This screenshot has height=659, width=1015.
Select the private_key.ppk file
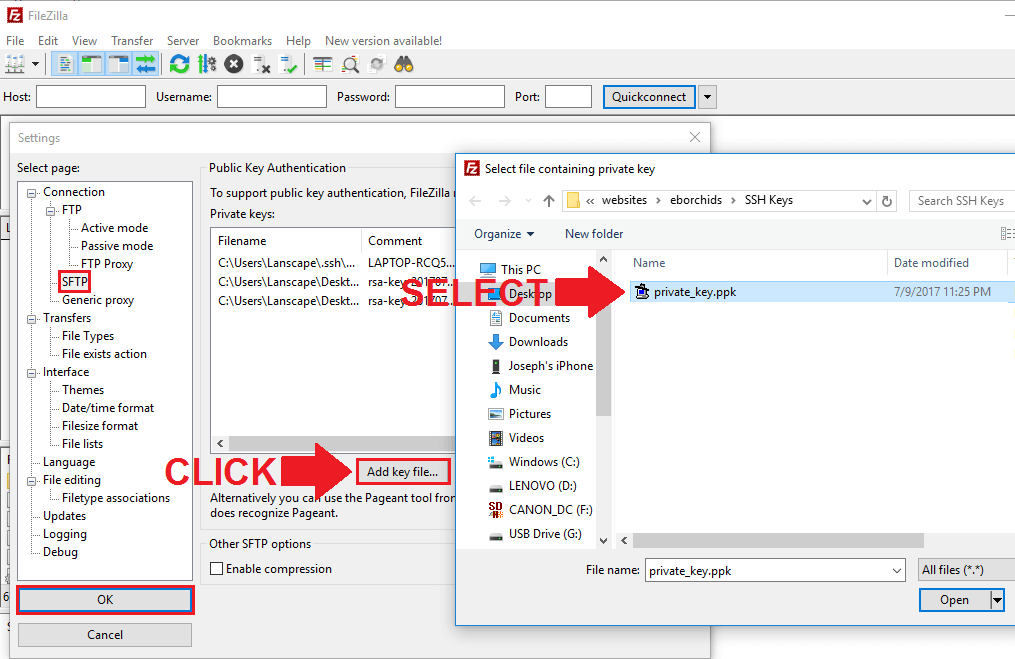(695, 292)
